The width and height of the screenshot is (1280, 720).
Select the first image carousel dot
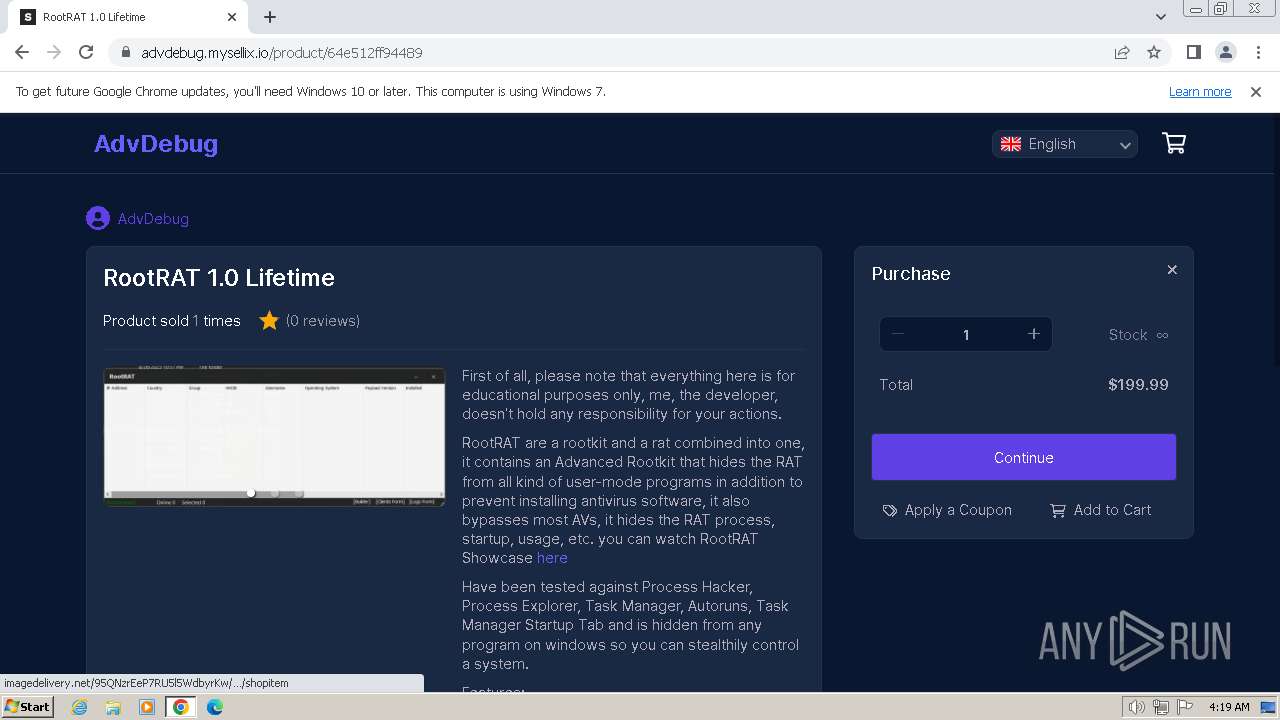pos(251,493)
